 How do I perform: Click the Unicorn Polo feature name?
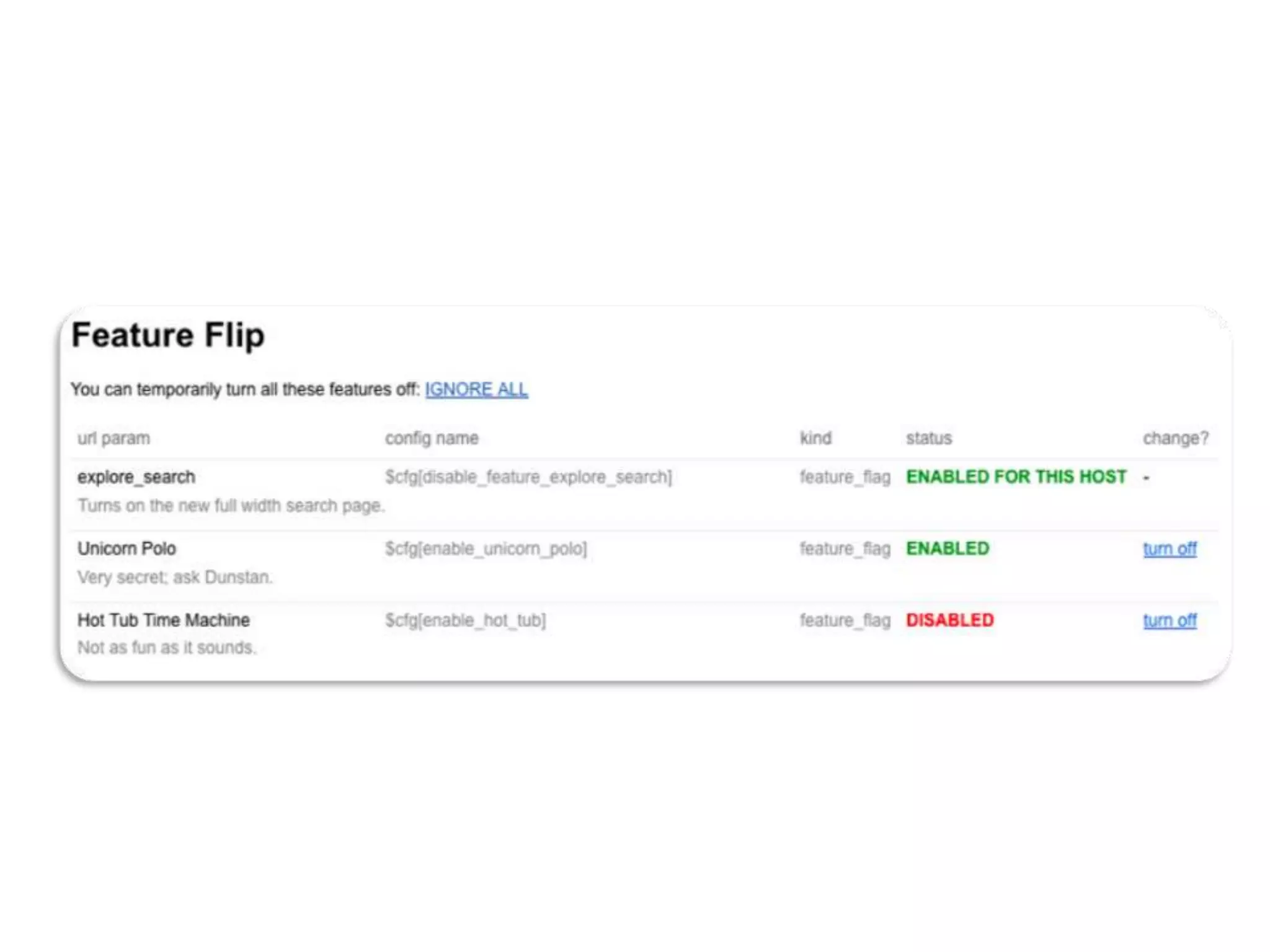[127, 549]
